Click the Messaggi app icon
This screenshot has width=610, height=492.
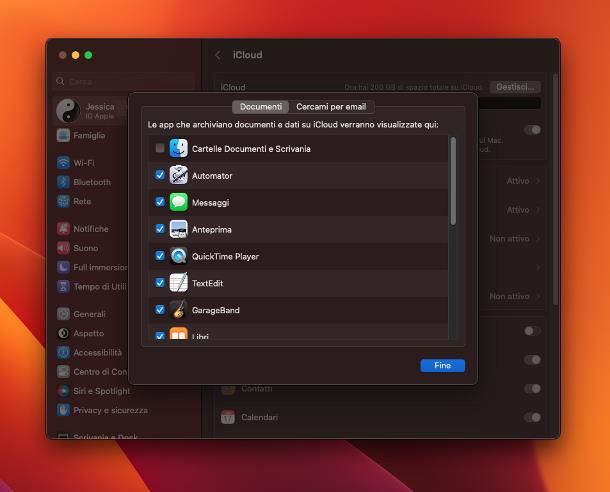pos(179,202)
